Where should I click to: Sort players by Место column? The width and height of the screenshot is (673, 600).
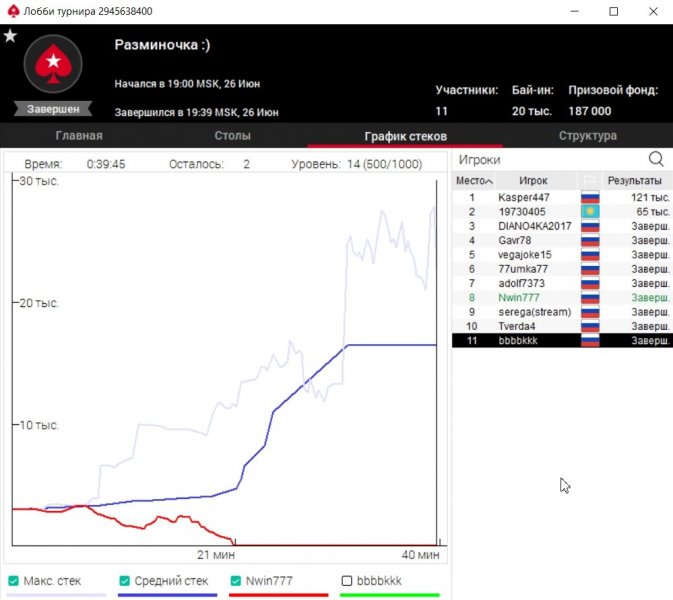(x=473, y=181)
